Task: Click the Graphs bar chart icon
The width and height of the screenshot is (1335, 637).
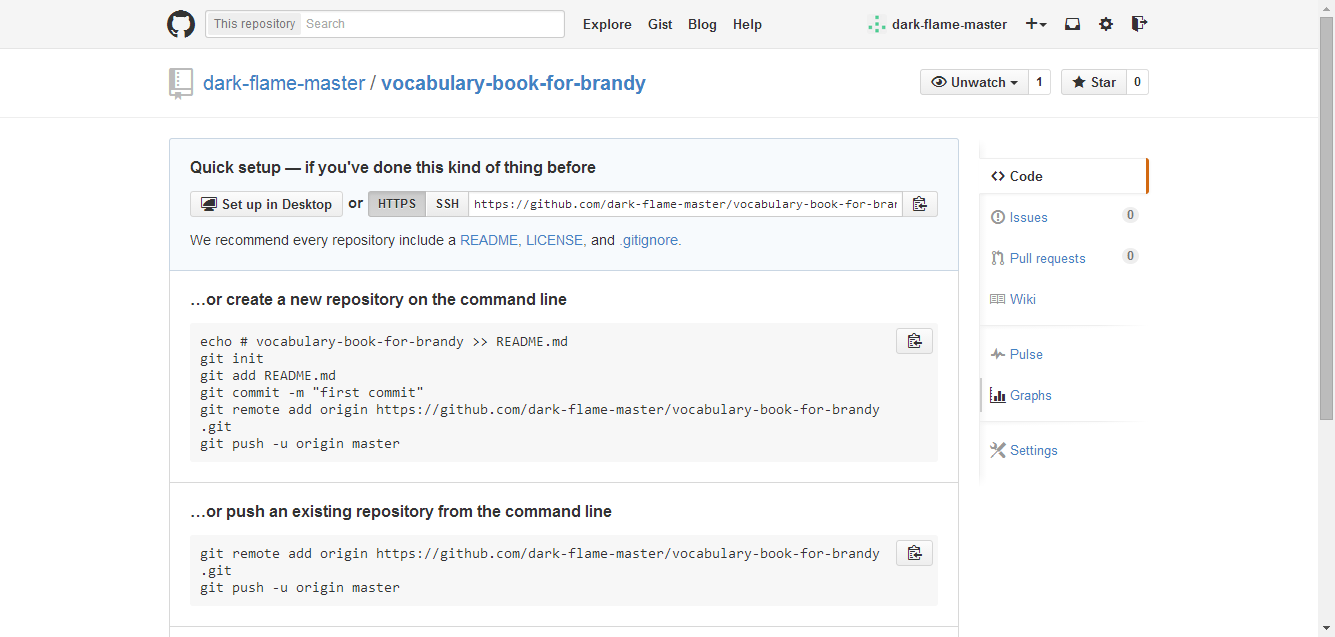Action: pyautogui.click(x=998, y=395)
